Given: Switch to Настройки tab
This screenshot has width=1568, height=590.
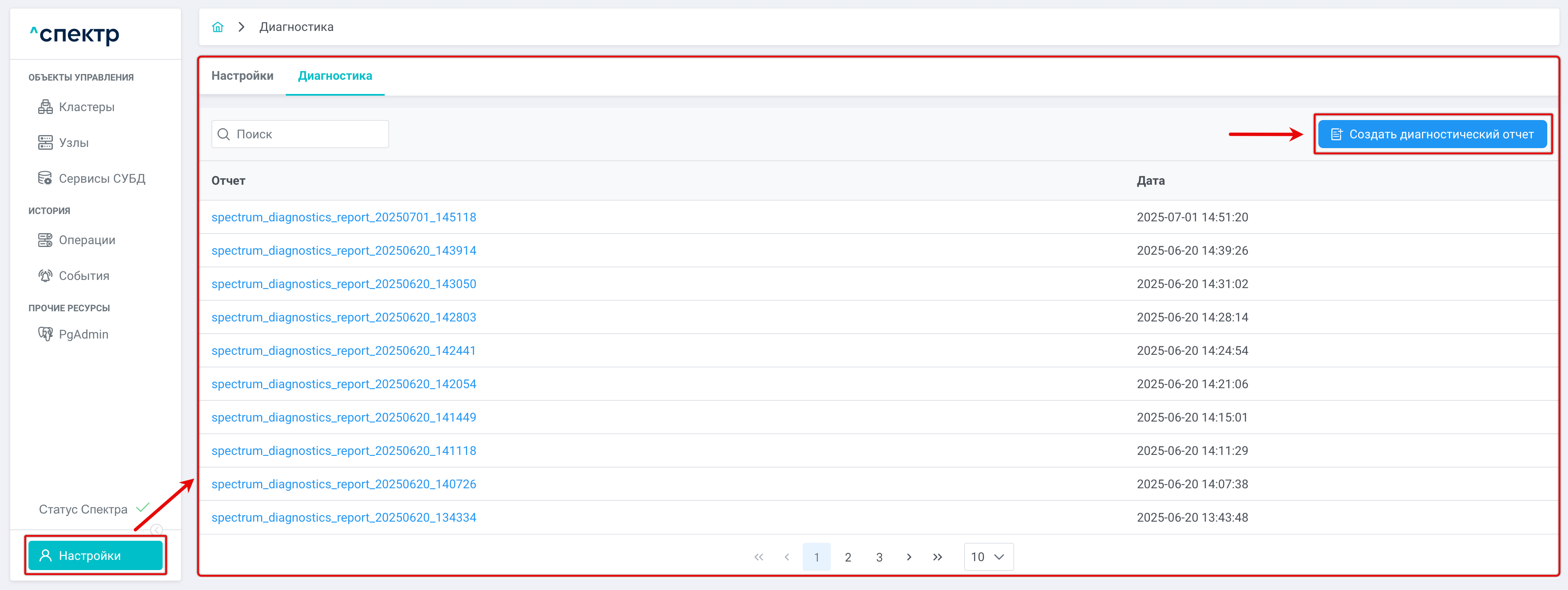Looking at the screenshot, I should 242,76.
